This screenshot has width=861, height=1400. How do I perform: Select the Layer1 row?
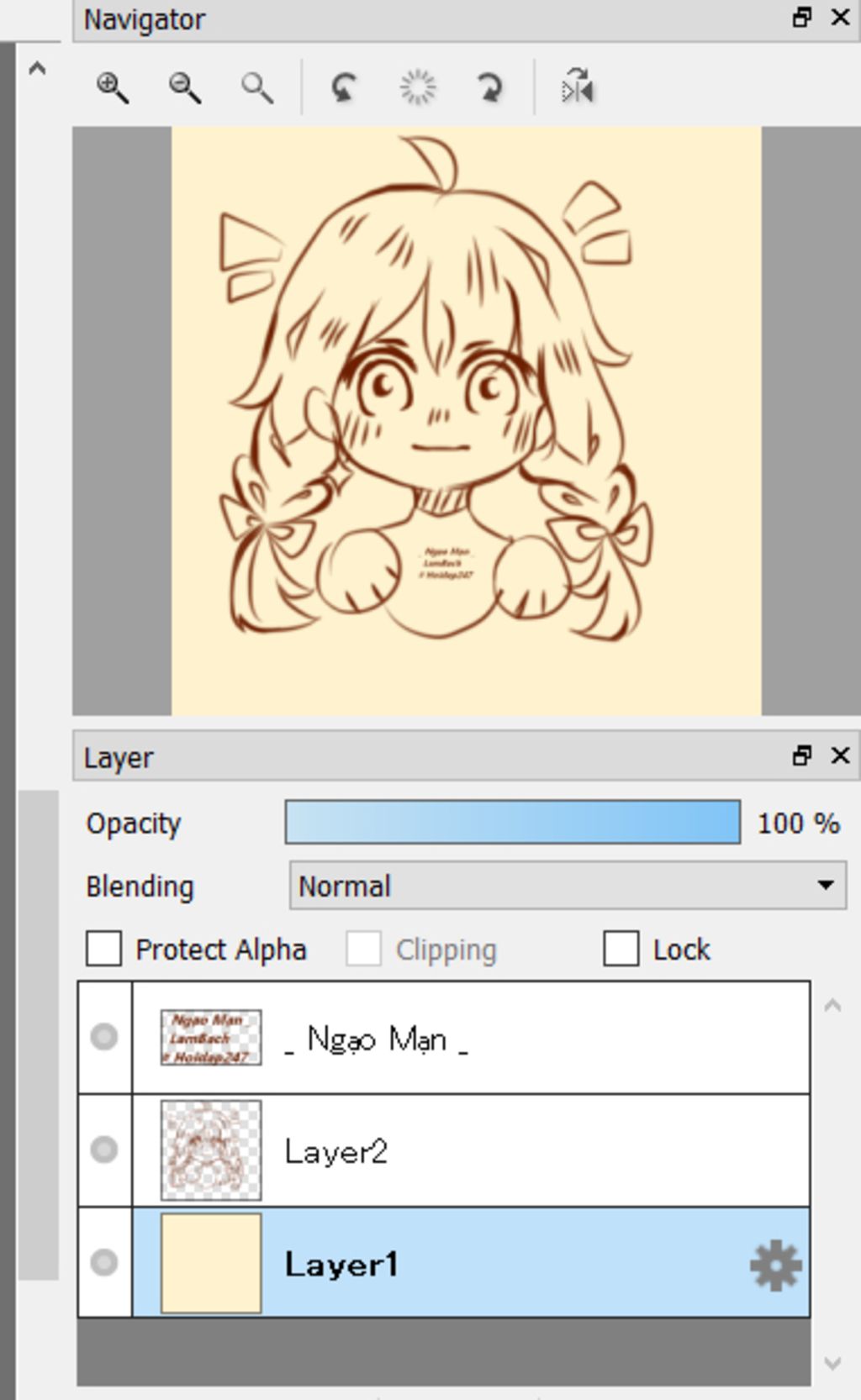tap(471, 1263)
